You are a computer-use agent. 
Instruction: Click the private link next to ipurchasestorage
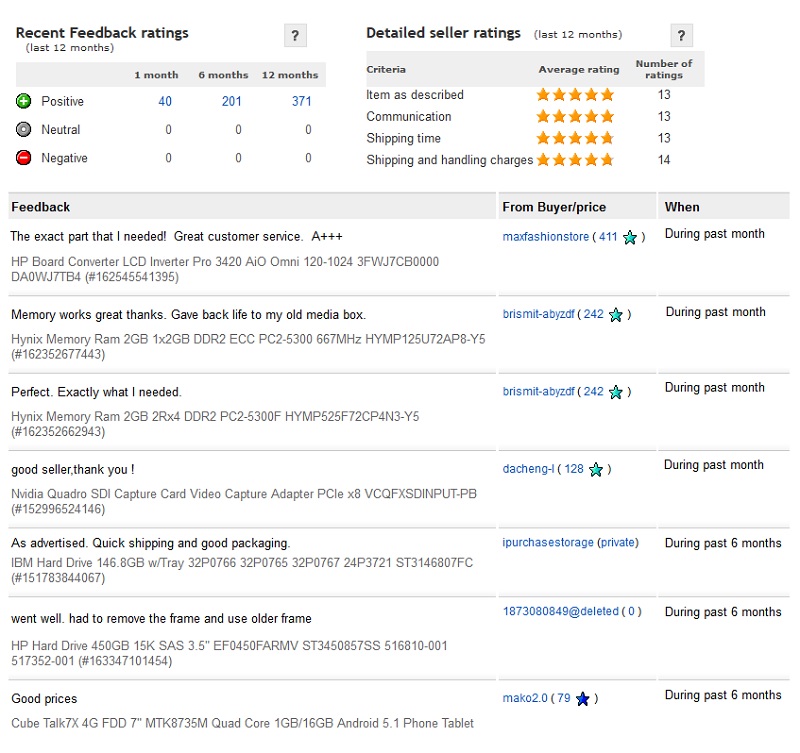pos(618,542)
